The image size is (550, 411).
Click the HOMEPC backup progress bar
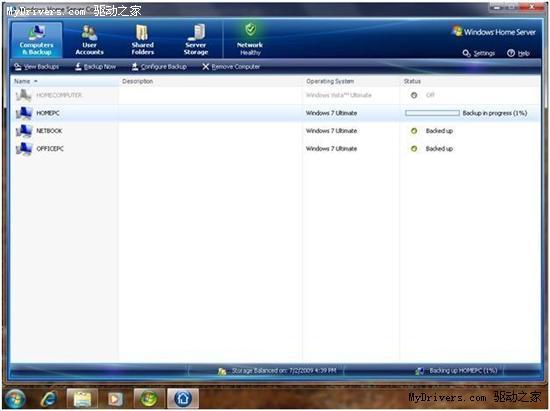click(x=432, y=113)
